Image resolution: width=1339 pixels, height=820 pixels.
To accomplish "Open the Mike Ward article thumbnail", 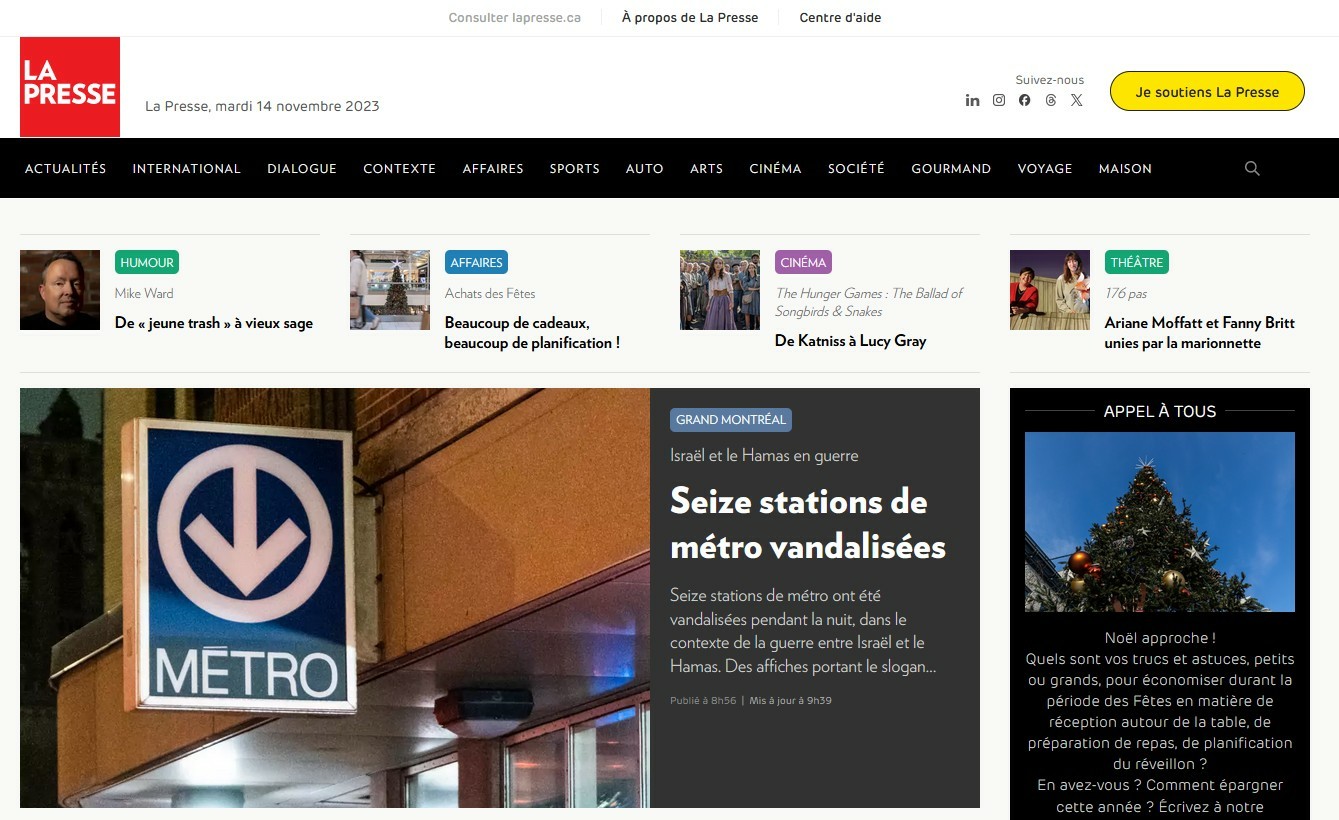I will point(60,290).
